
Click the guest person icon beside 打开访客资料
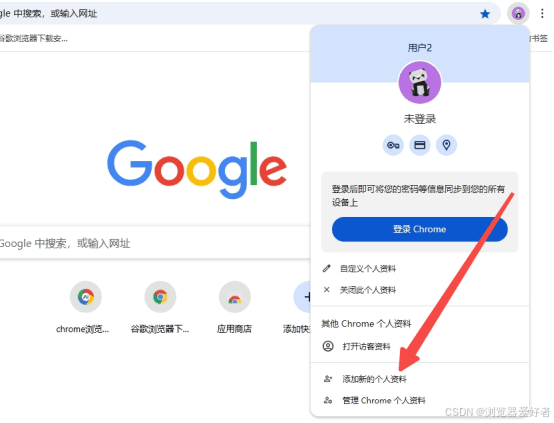(328, 346)
